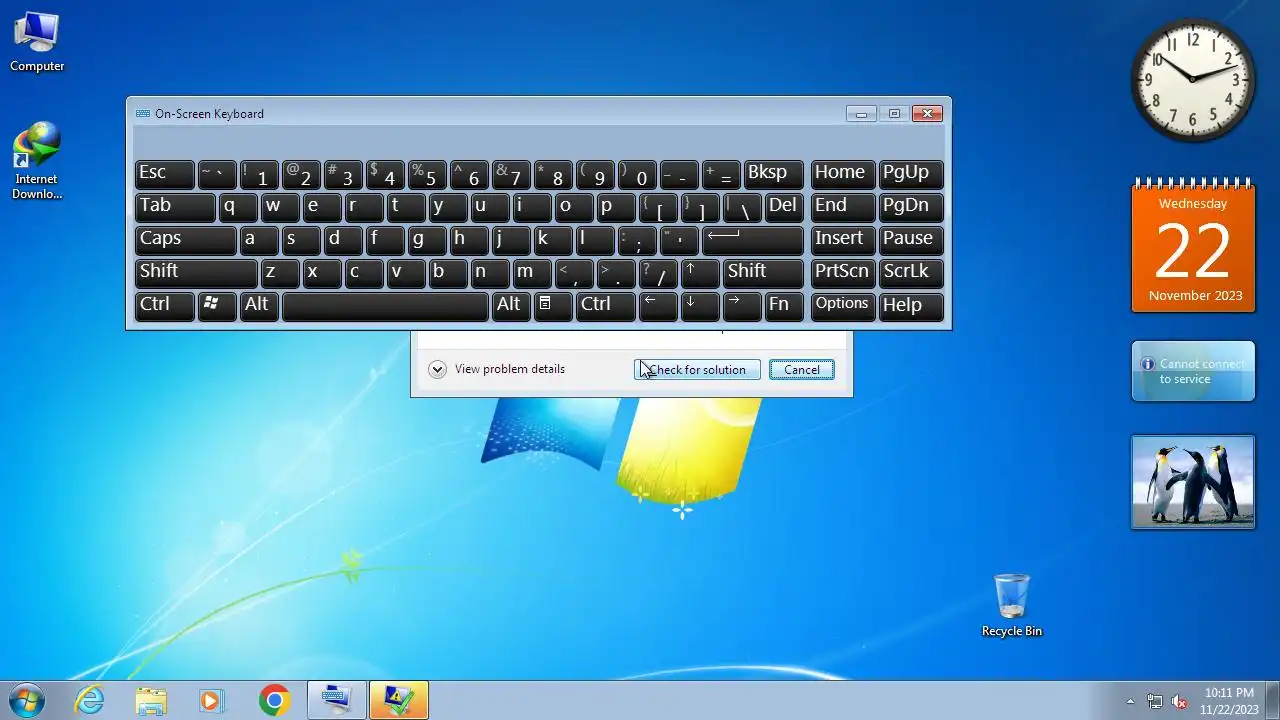Tap the Home key
Screen dimensions: 1280x720
843,173
